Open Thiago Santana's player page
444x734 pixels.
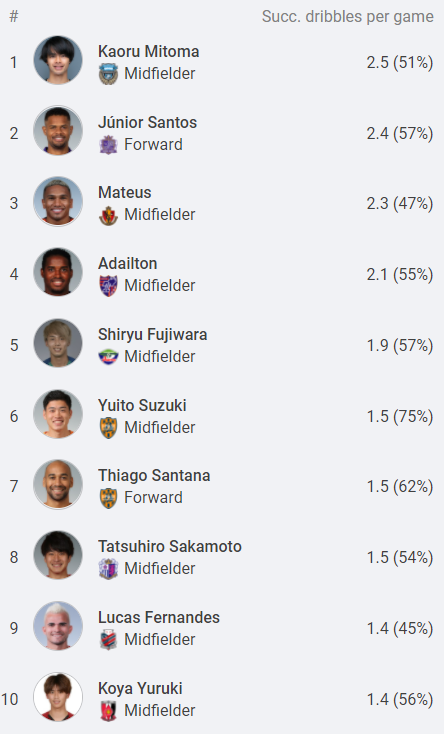click(x=154, y=476)
